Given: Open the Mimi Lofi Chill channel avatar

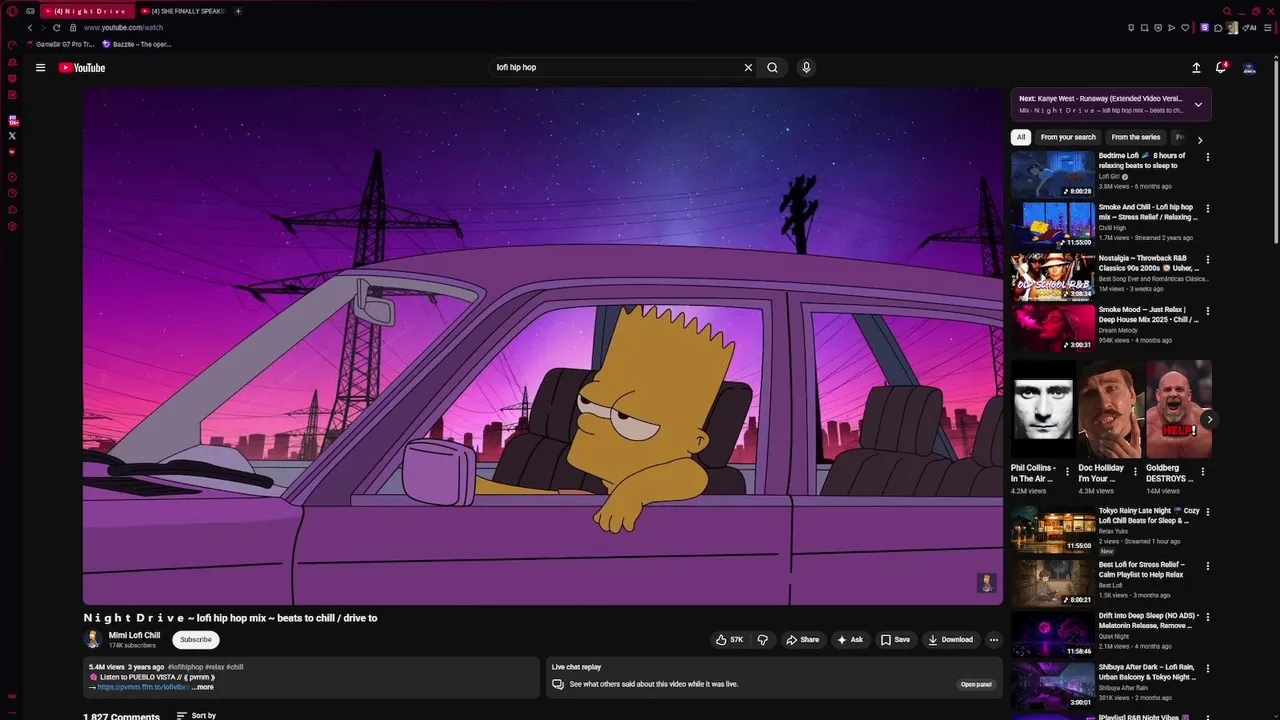Looking at the screenshot, I should click(93, 640).
